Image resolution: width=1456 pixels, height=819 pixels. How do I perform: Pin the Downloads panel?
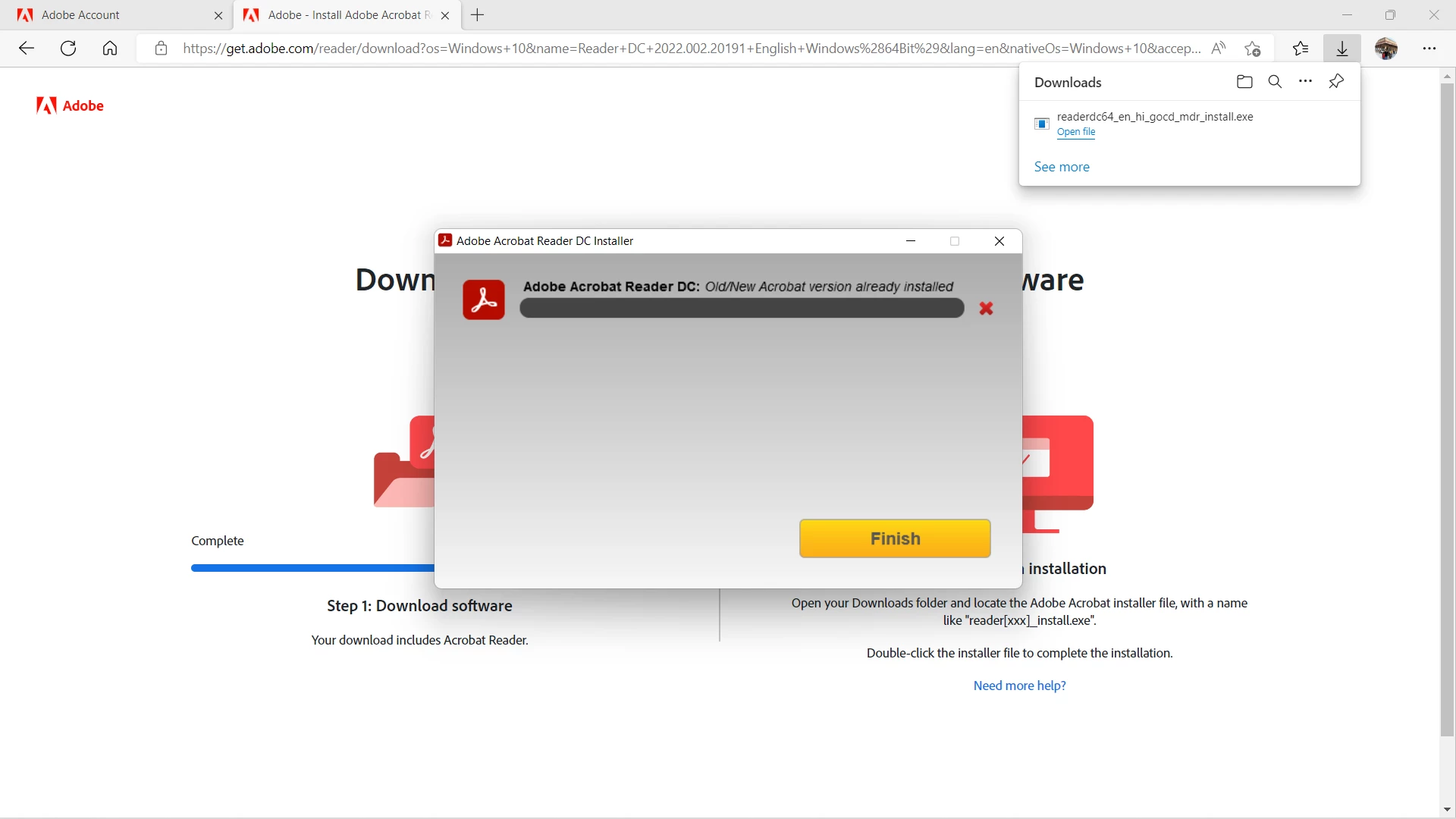click(1336, 82)
